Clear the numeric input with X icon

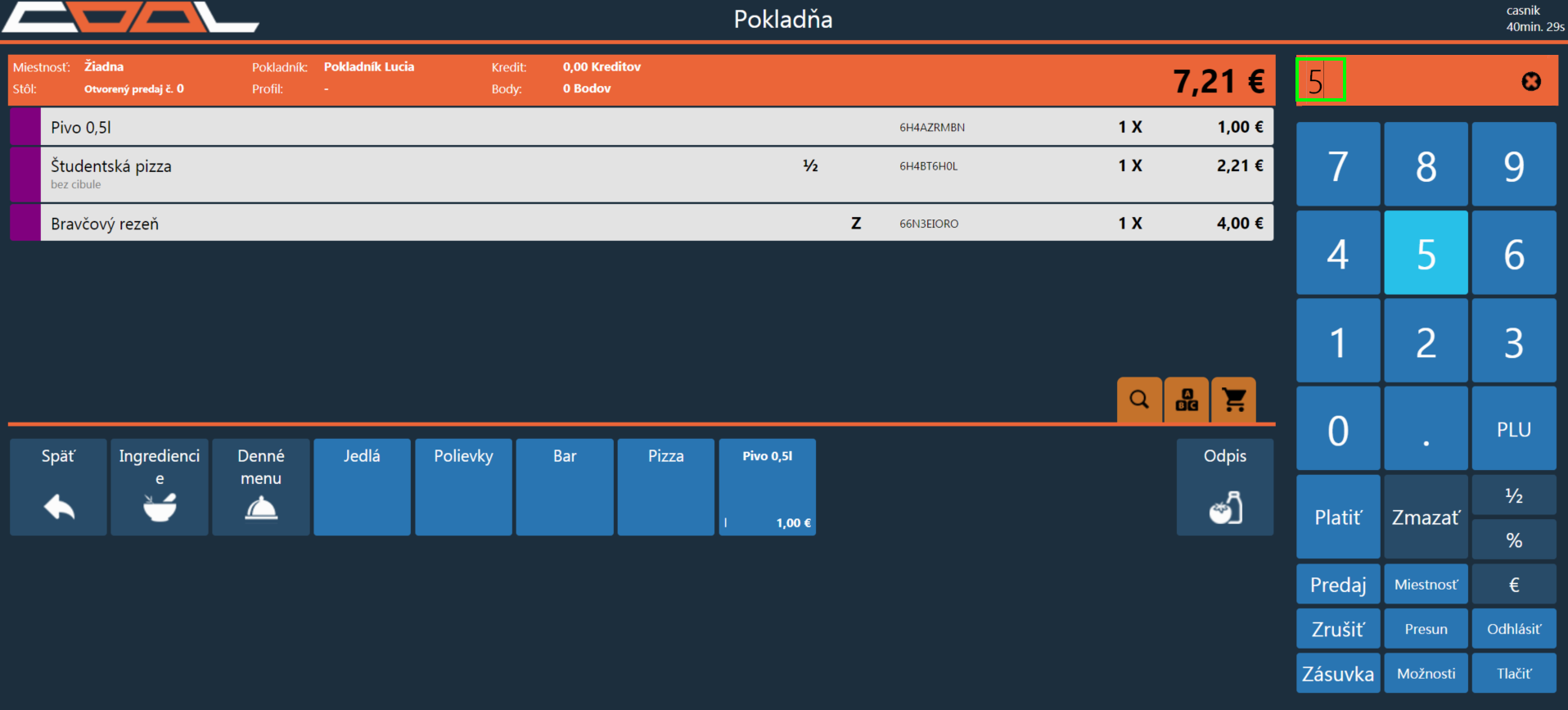(x=1530, y=81)
